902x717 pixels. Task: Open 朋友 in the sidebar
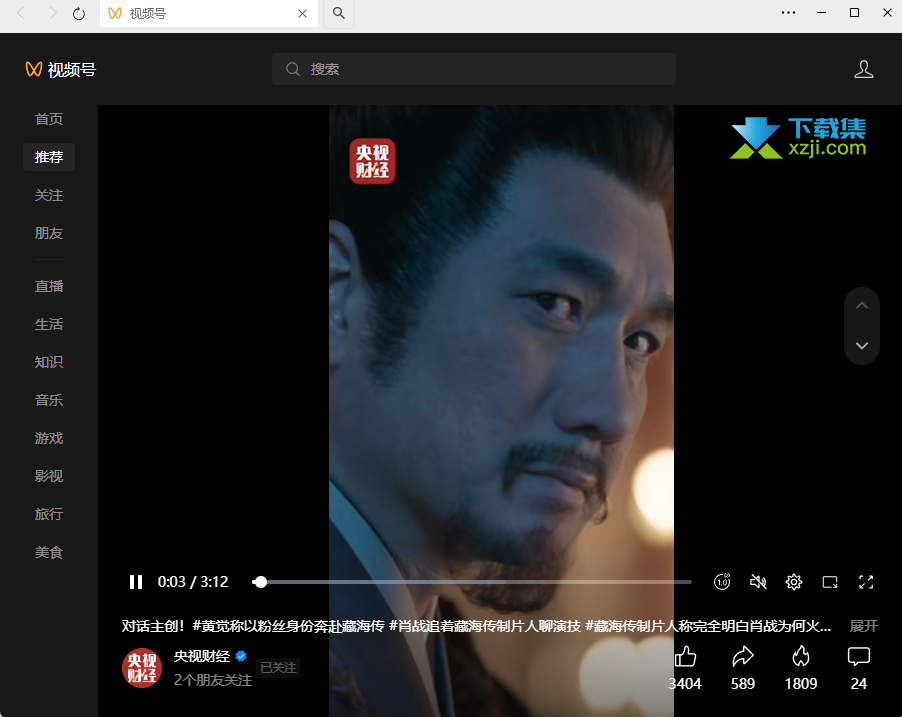point(49,233)
